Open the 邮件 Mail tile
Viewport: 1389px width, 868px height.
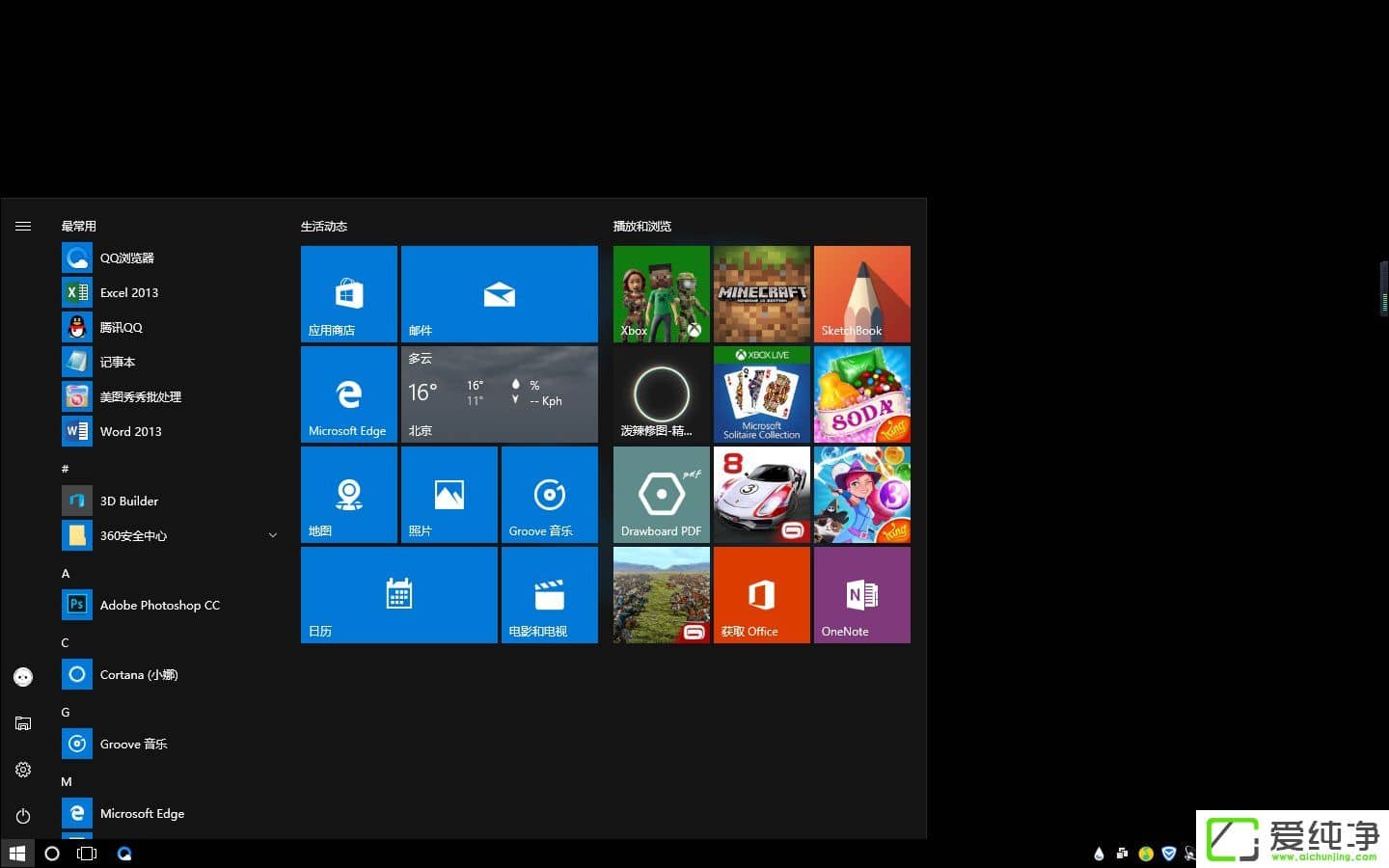point(499,294)
